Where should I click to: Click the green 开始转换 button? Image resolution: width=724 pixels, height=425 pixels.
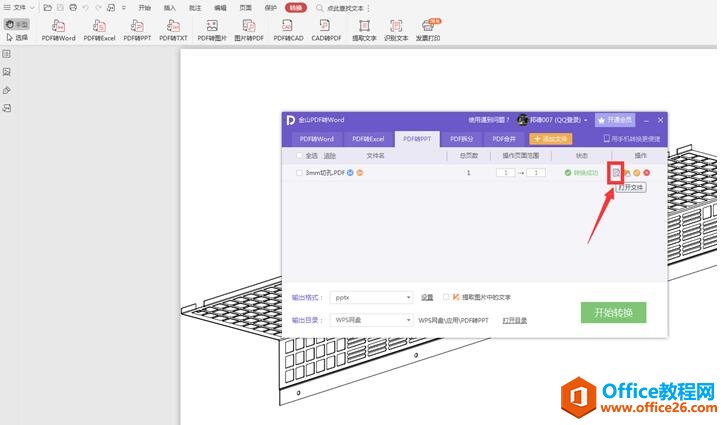(613, 313)
